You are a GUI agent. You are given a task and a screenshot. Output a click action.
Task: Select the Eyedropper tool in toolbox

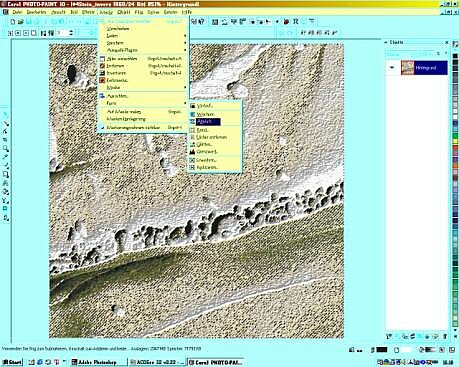click(6, 157)
